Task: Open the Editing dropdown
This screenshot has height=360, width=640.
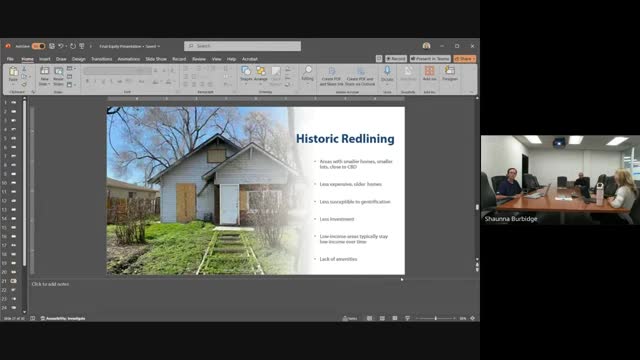Action: (x=307, y=75)
